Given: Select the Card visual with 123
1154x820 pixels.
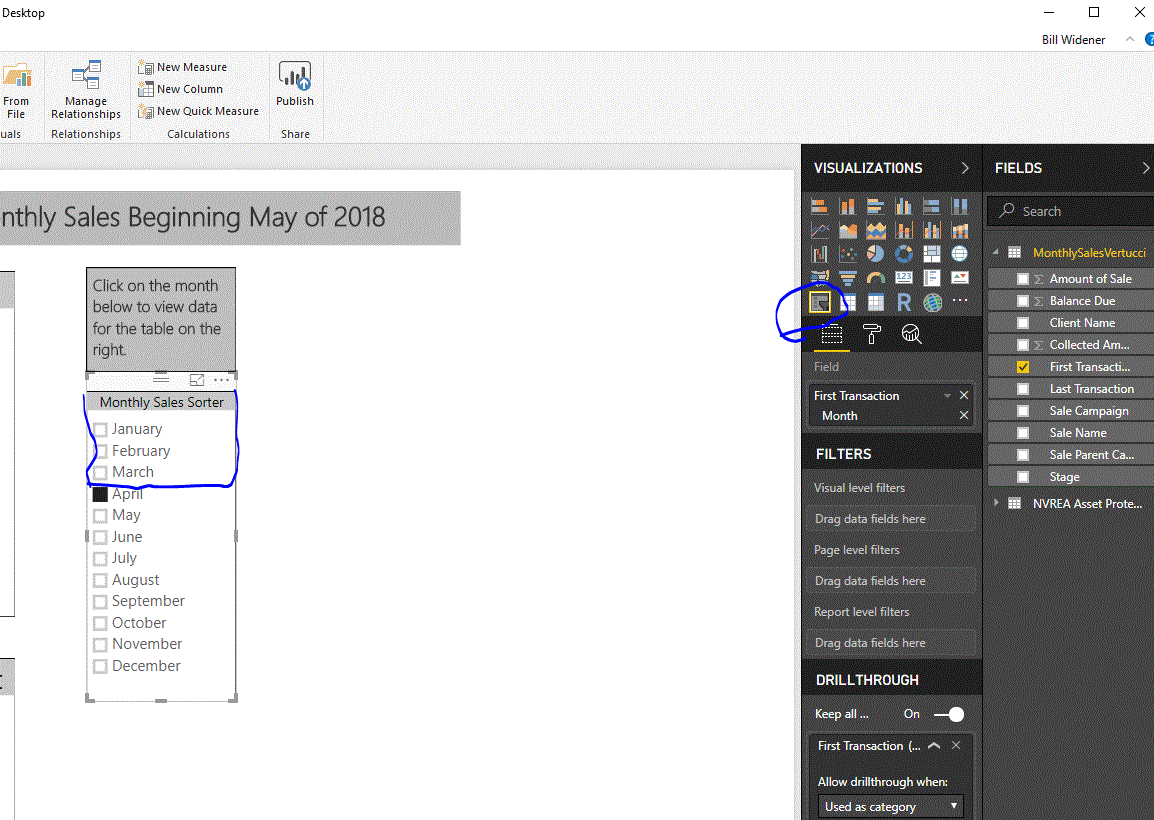Looking at the screenshot, I should 903,278.
